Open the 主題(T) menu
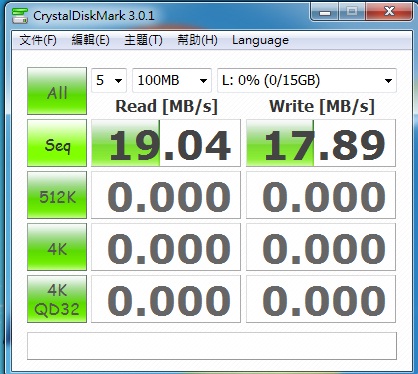Viewport: 418px width, 374px height. point(143,40)
